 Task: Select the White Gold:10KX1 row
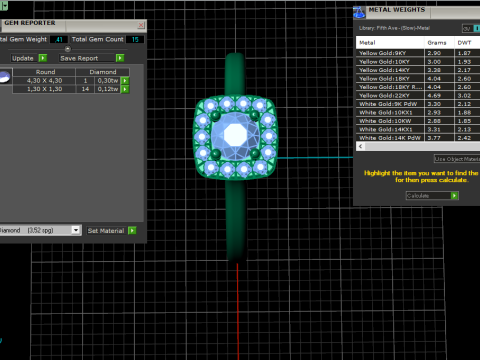tap(418, 113)
